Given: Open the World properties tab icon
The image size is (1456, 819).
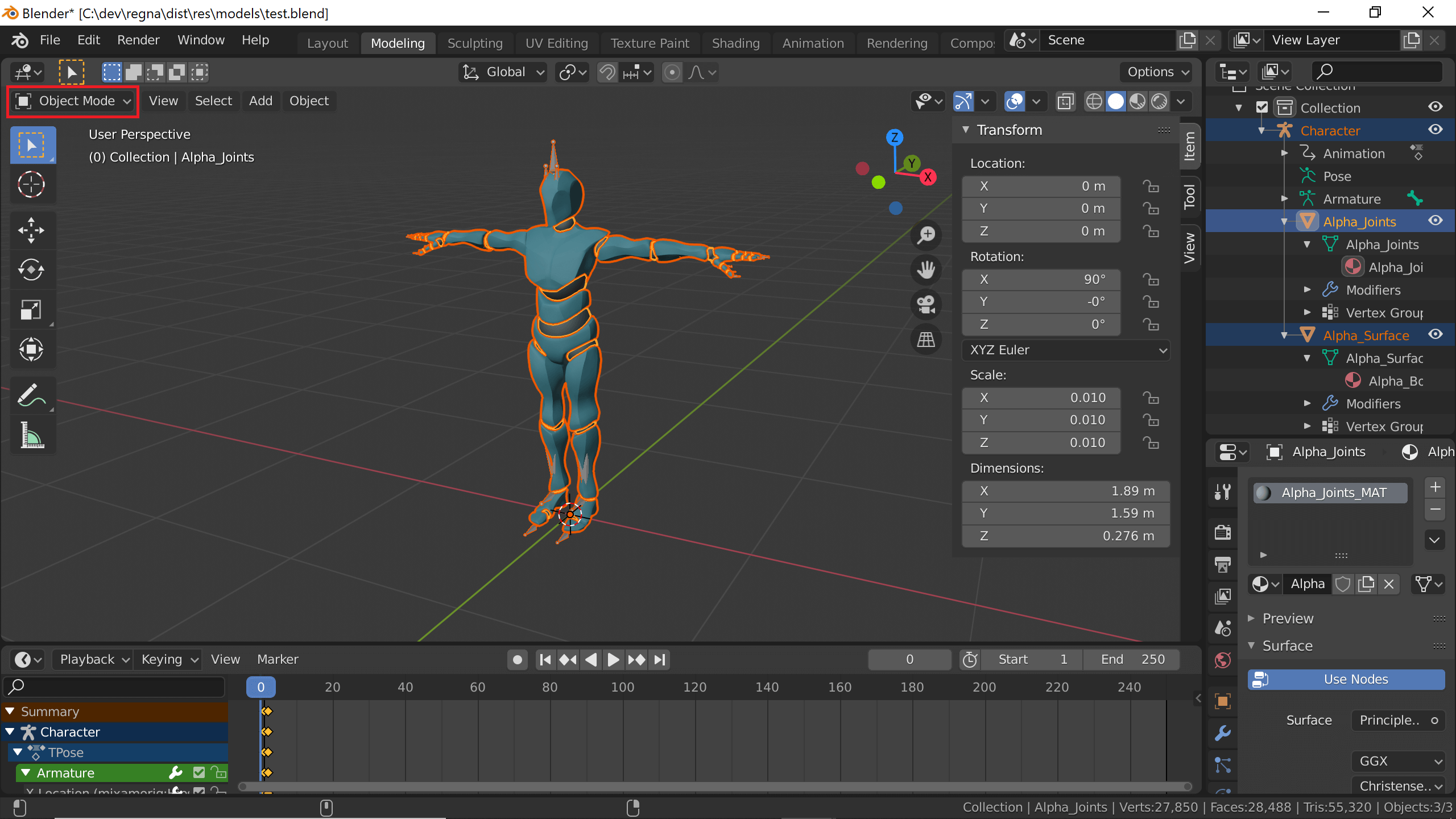Looking at the screenshot, I should coord(1223,660).
